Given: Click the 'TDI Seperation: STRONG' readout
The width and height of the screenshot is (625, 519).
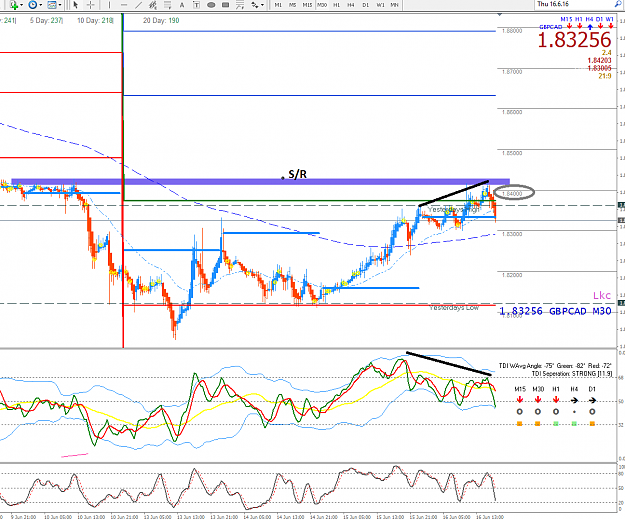Looking at the screenshot, I should (572, 374).
